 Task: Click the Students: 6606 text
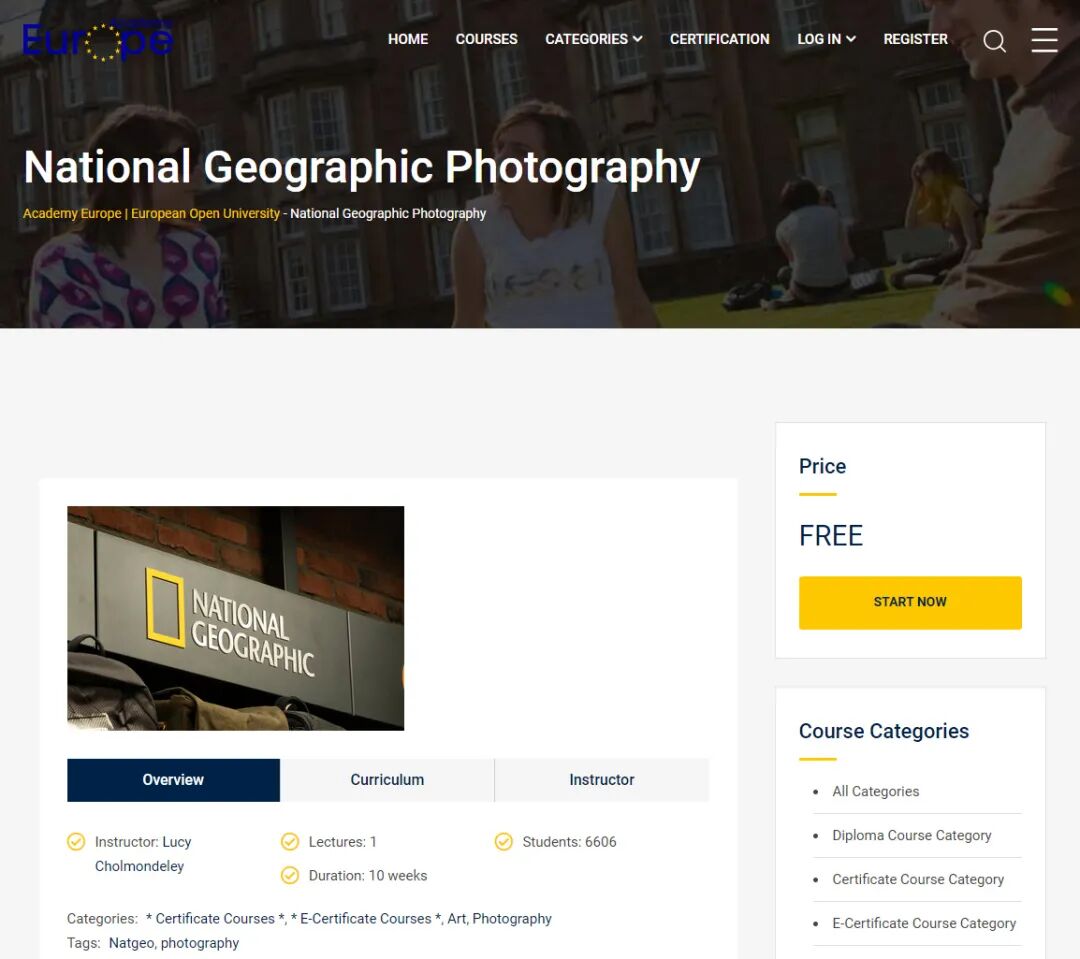pos(569,841)
